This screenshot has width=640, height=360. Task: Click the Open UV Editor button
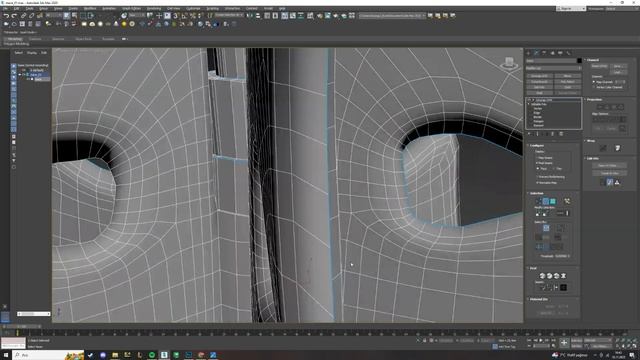pos(609,166)
